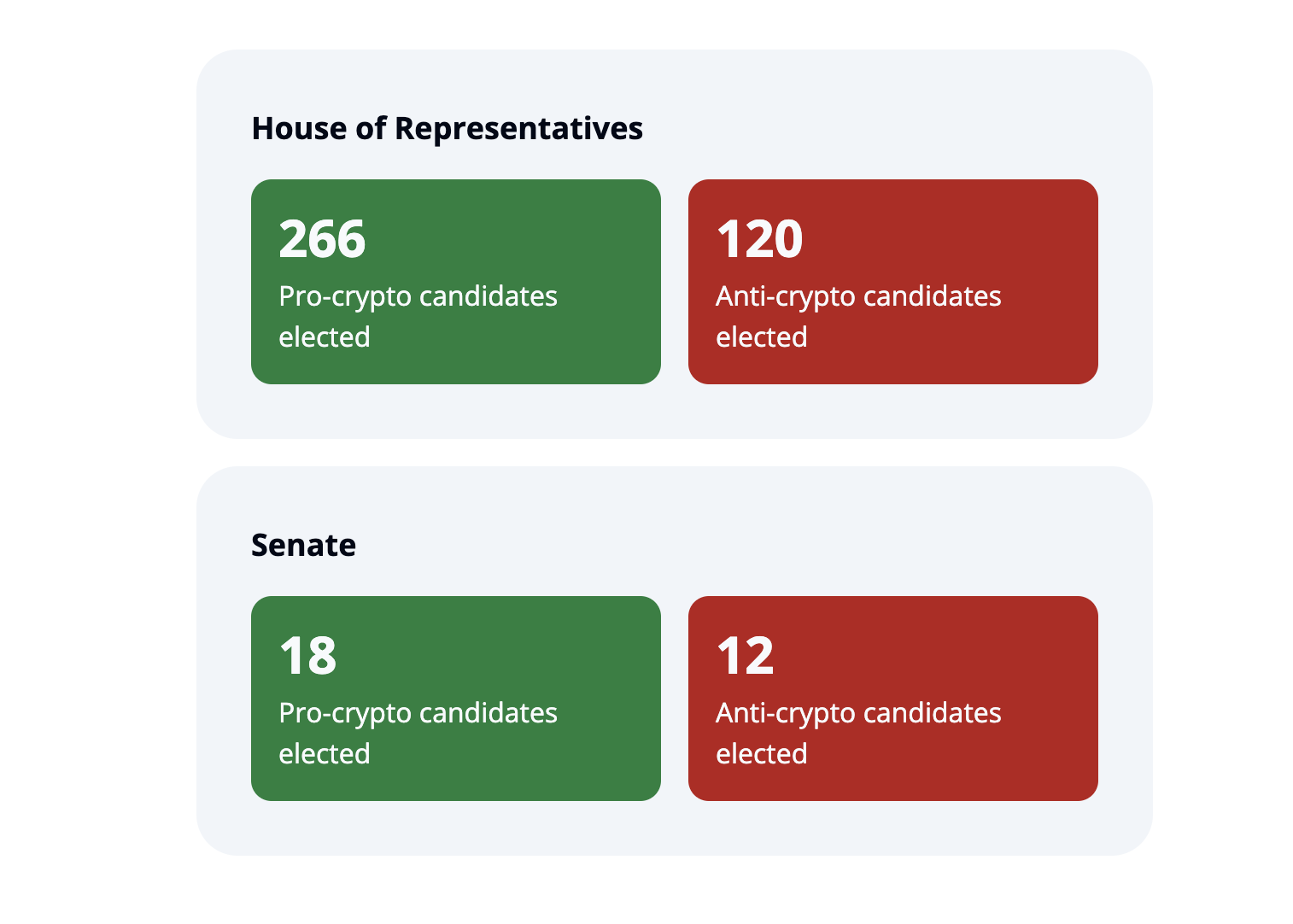This screenshot has height=924, width=1293.
Task: Open the green House pro-crypto card
Action: pyautogui.click(x=456, y=282)
